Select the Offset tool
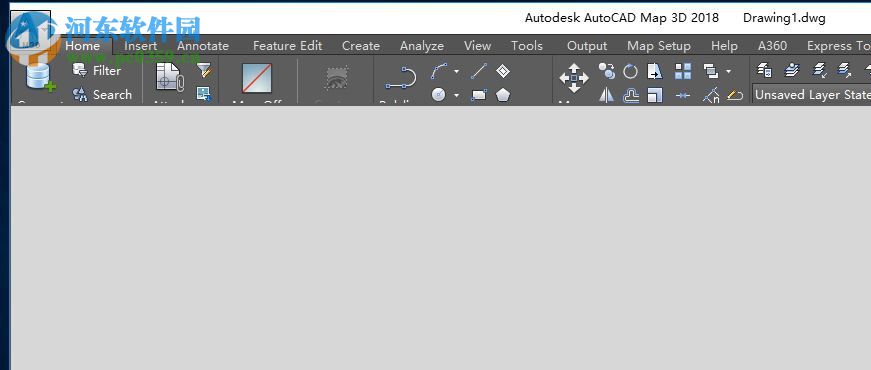 coord(630,96)
